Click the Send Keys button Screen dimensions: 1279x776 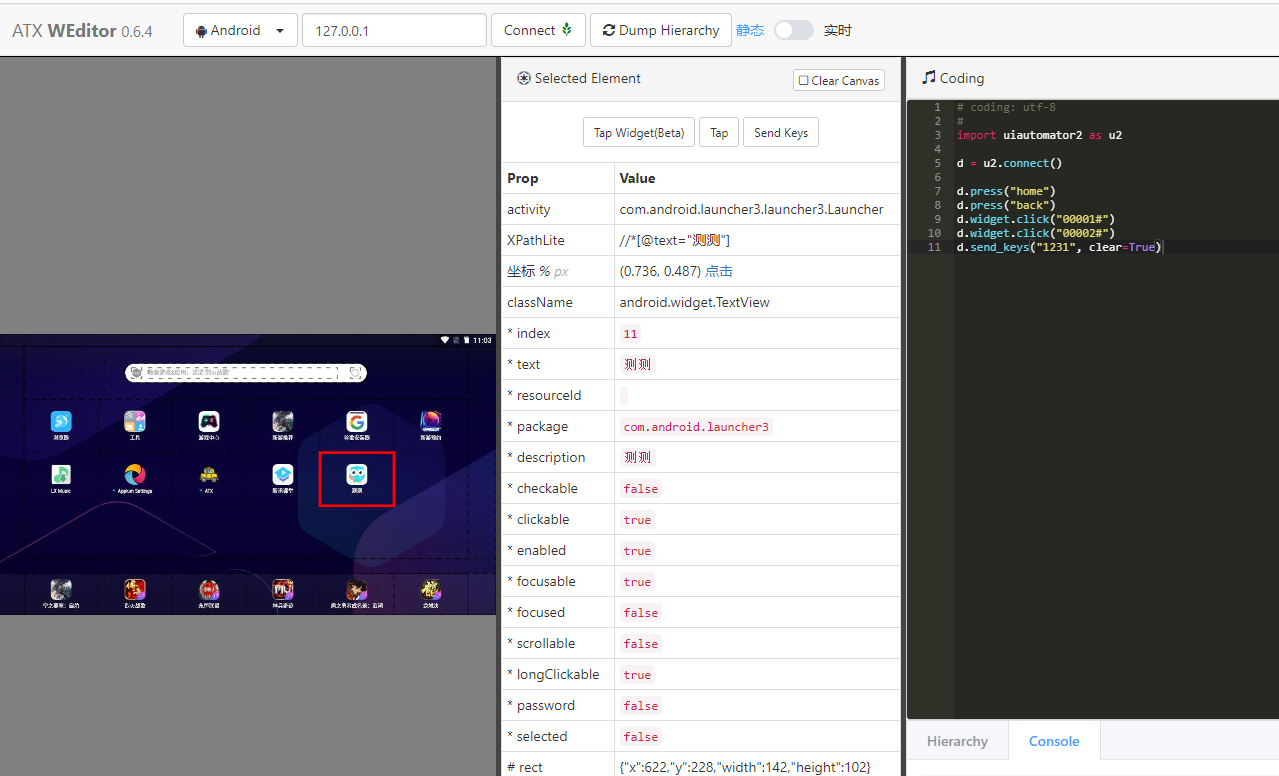click(x=781, y=132)
